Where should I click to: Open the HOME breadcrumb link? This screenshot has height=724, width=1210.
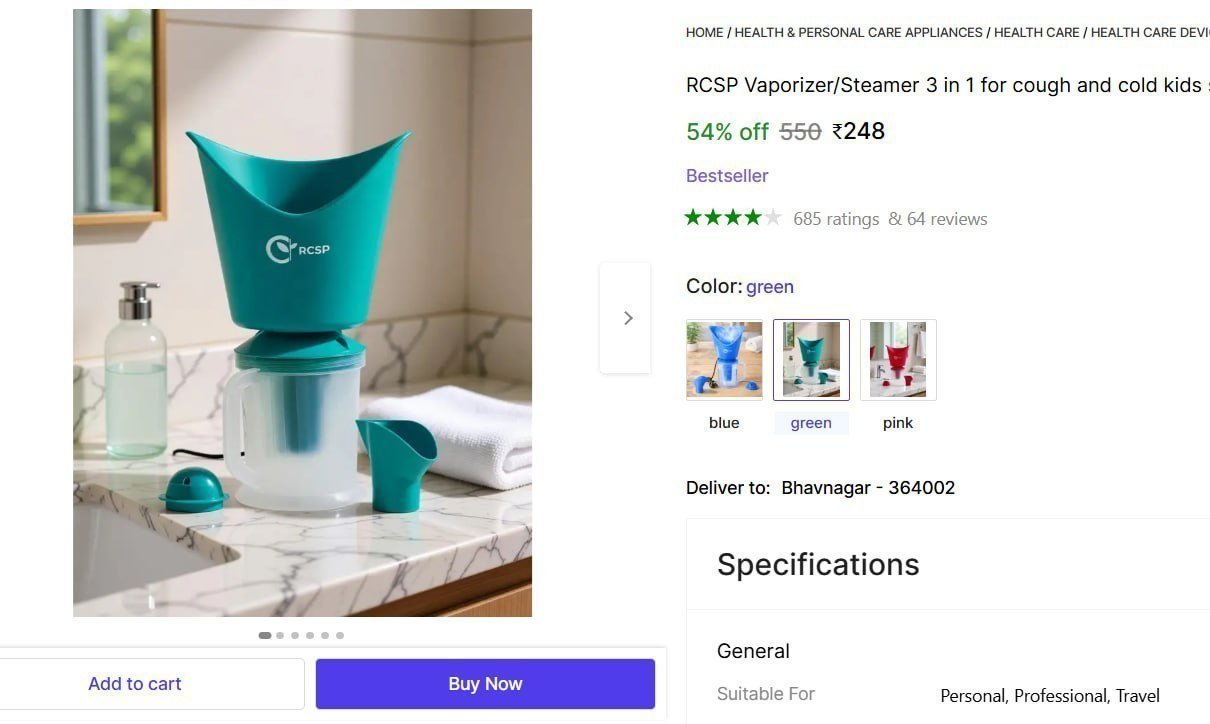click(x=704, y=33)
